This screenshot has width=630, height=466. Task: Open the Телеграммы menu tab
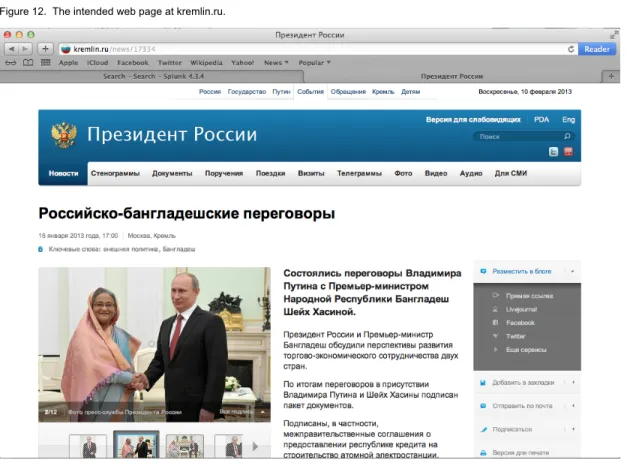pos(359,173)
